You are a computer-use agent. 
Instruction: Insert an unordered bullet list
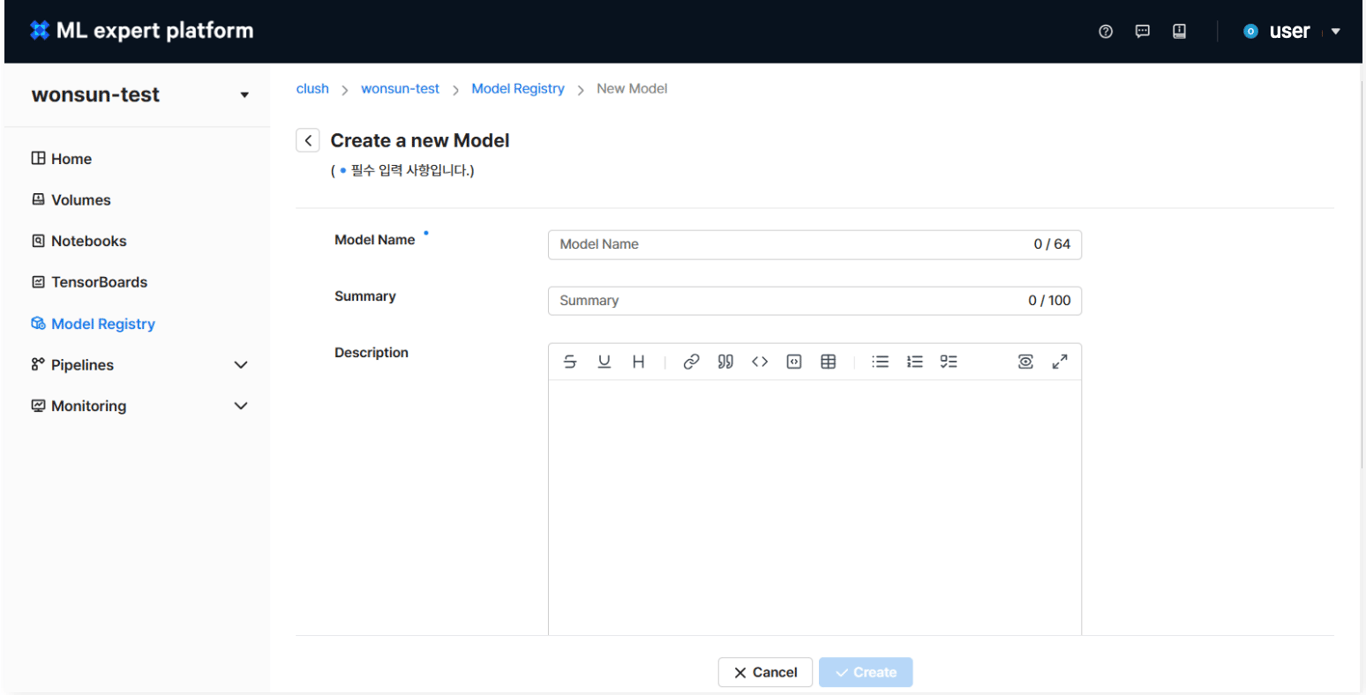pyautogui.click(x=880, y=362)
